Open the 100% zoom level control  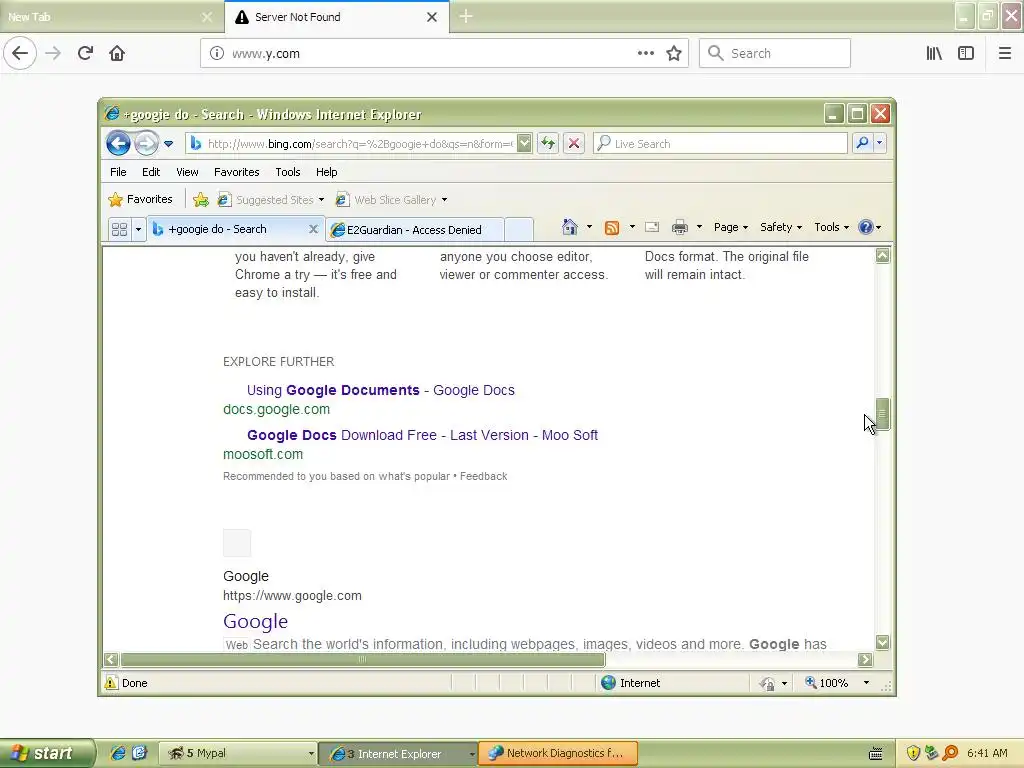(x=837, y=682)
